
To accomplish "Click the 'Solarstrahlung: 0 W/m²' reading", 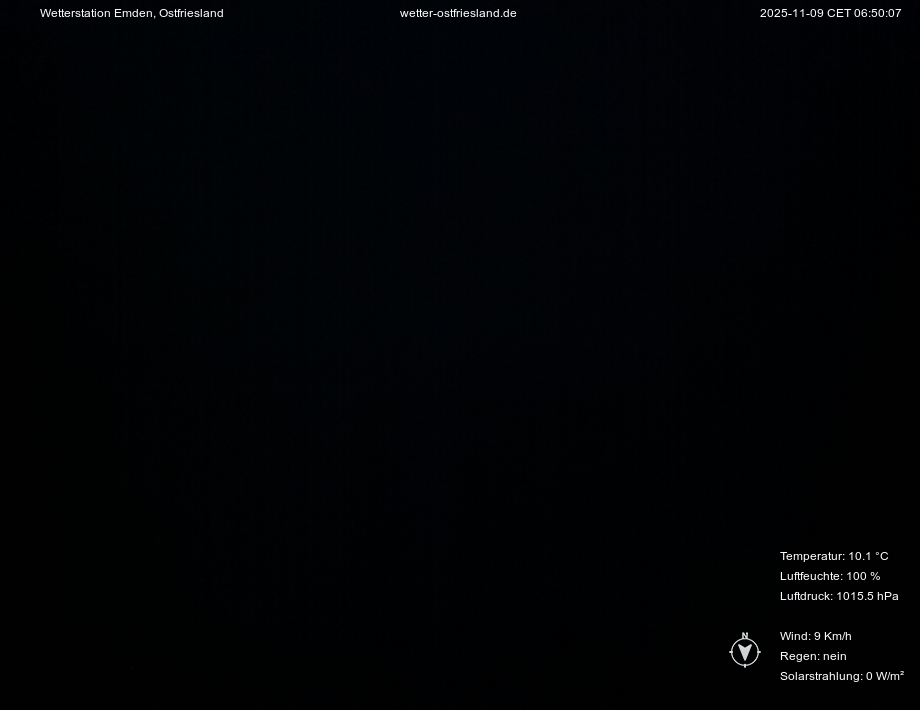I will point(842,676).
